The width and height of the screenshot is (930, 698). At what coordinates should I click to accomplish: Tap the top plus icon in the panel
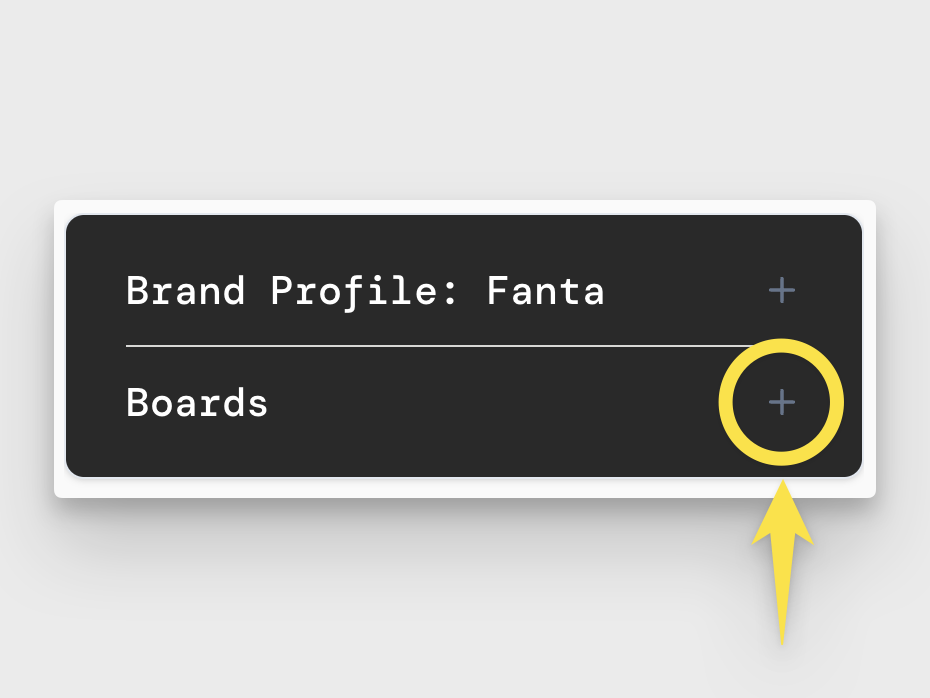pyautogui.click(x=781, y=291)
